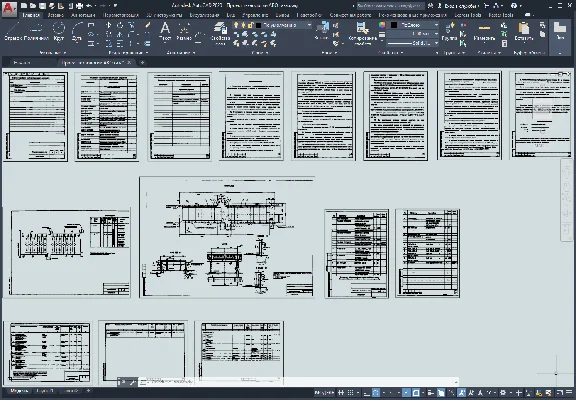
Task: Click the Paste (Вставить) clipboard icon
Action: 523,32
